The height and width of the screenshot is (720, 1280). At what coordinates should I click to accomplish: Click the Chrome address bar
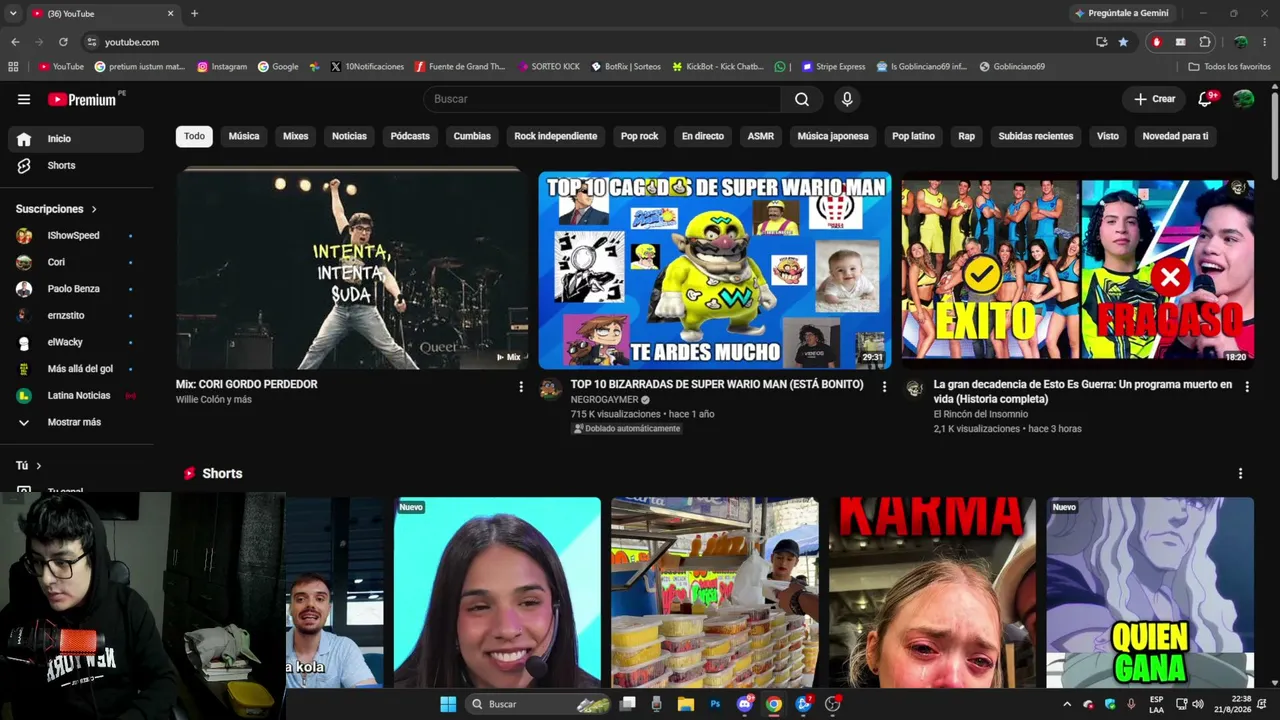pos(590,42)
